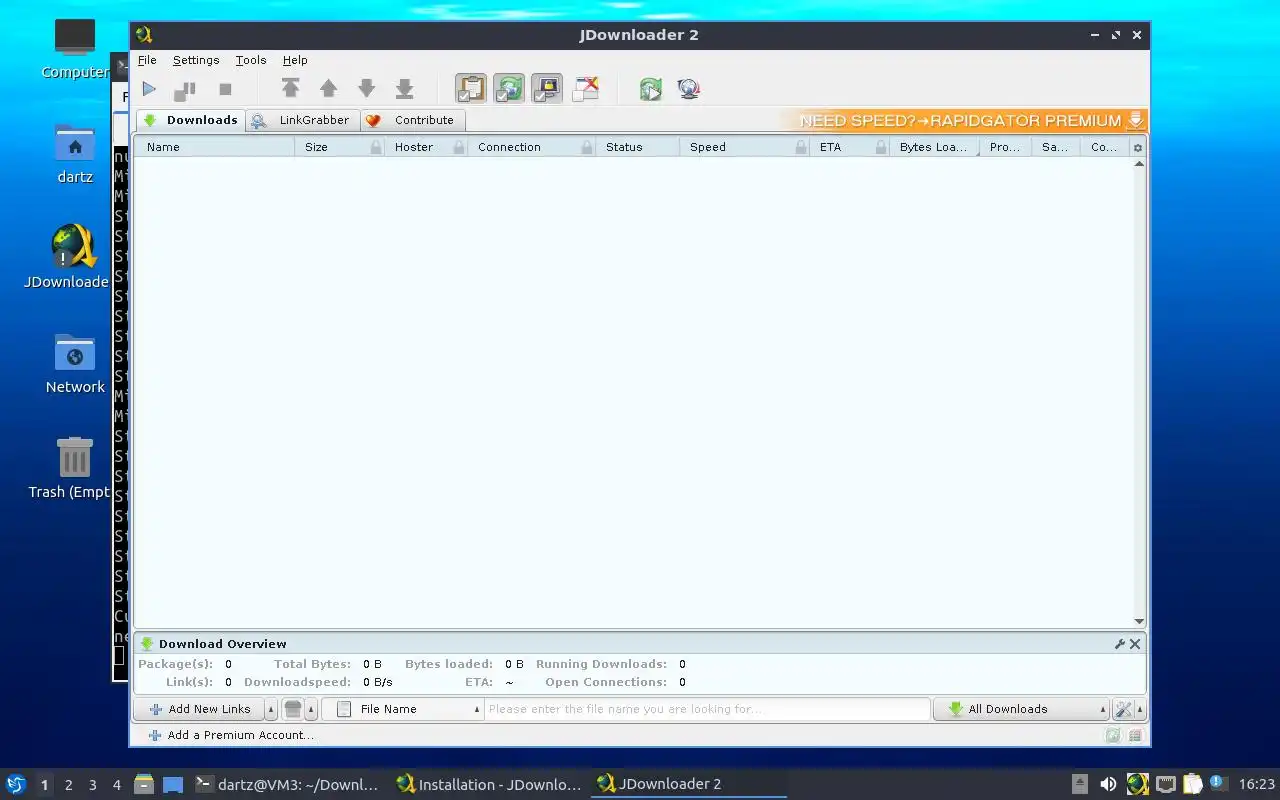Open Download Overview wrench settings
The image size is (1280, 800).
click(1120, 644)
